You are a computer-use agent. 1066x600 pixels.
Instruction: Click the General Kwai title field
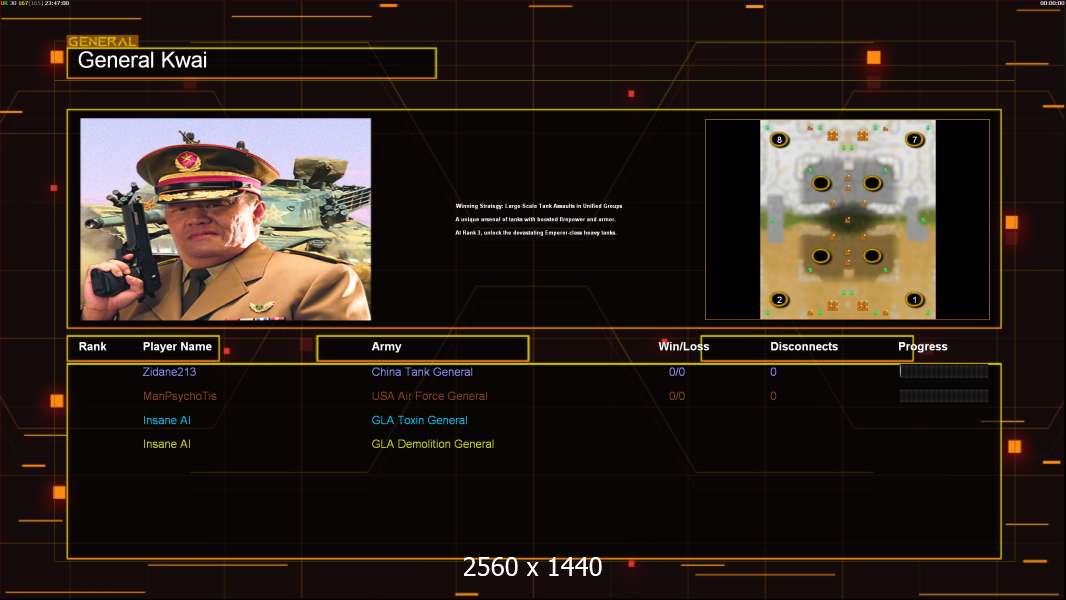coord(251,62)
